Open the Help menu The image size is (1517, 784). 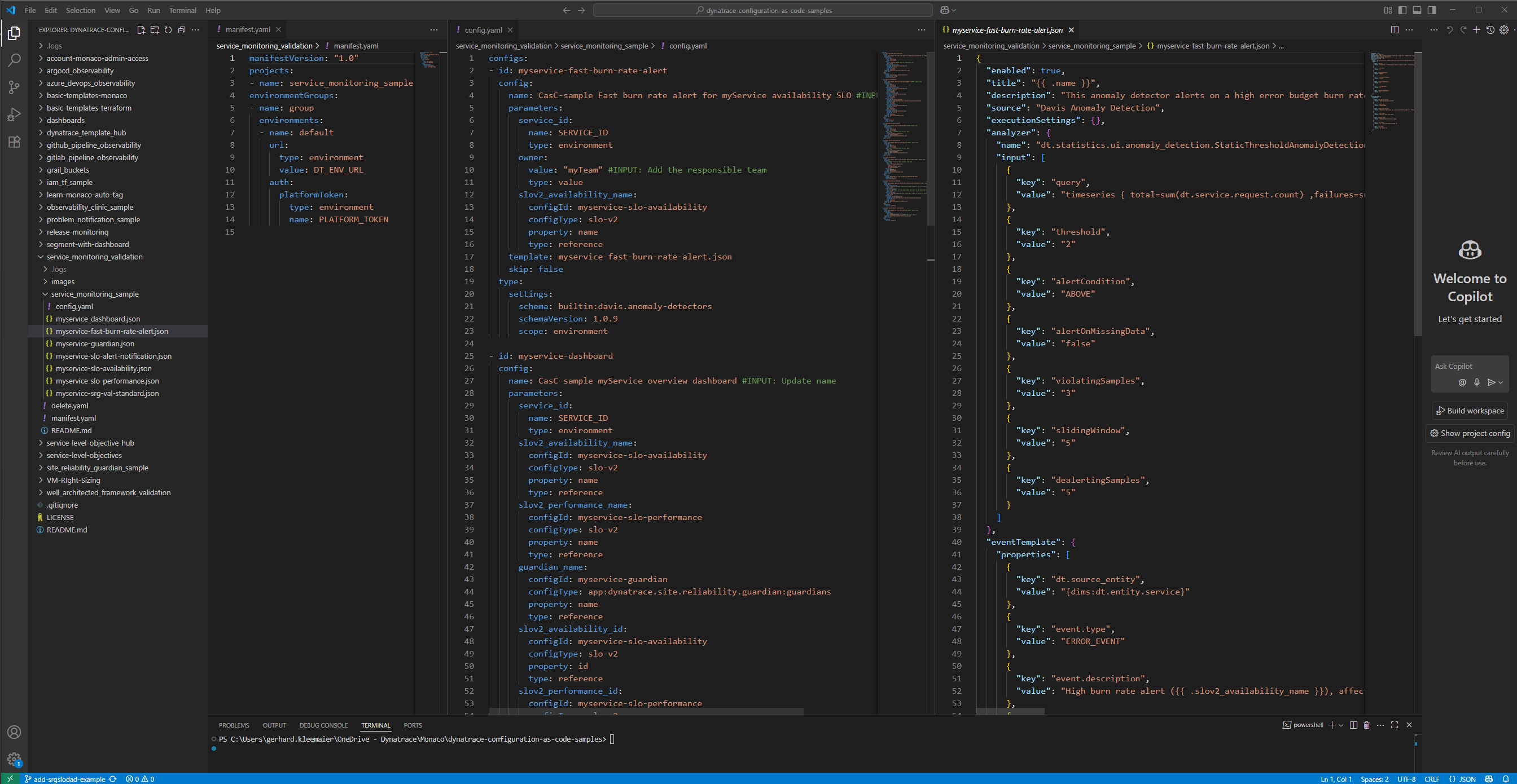213,10
